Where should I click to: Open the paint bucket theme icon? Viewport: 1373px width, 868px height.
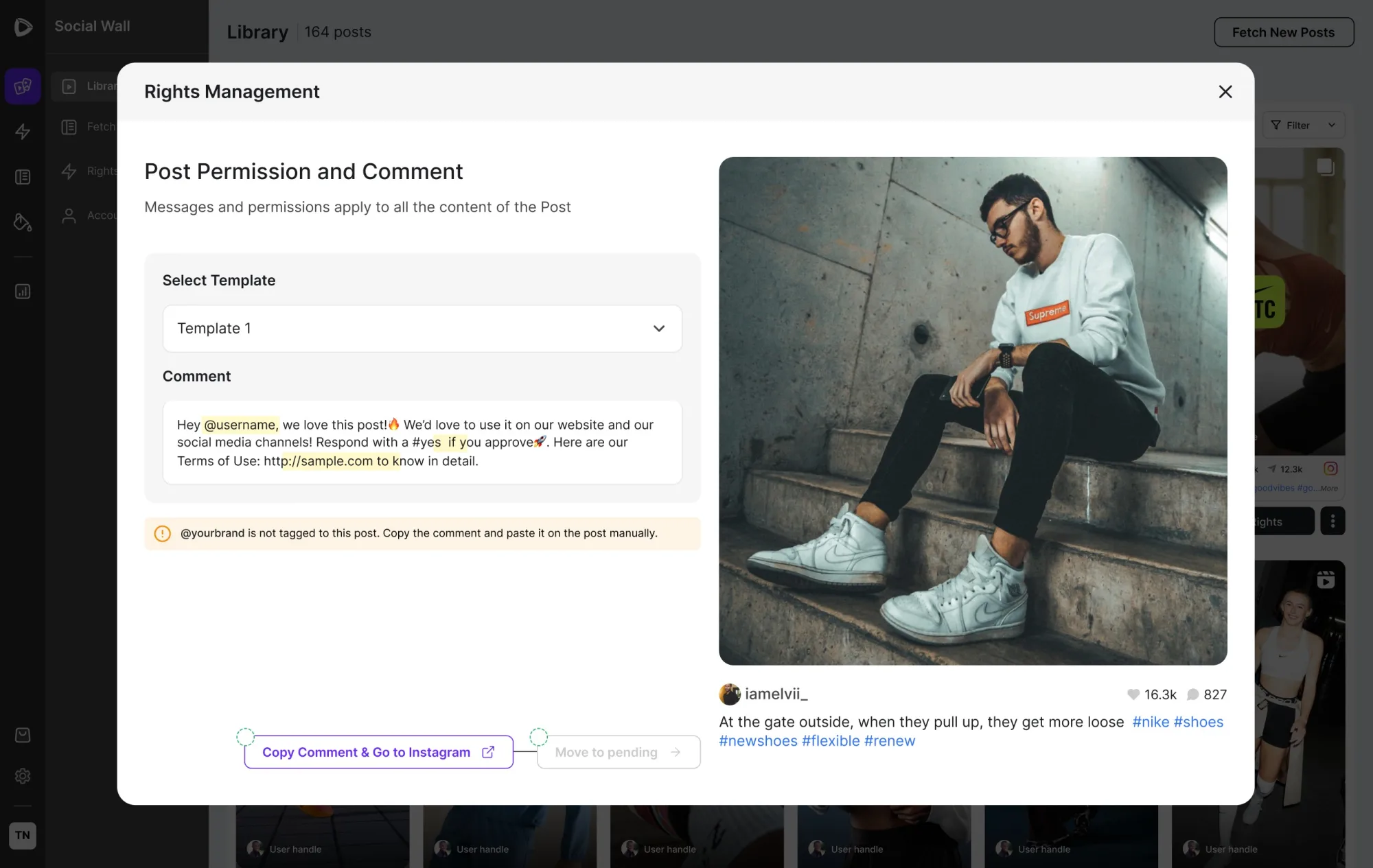click(23, 222)
